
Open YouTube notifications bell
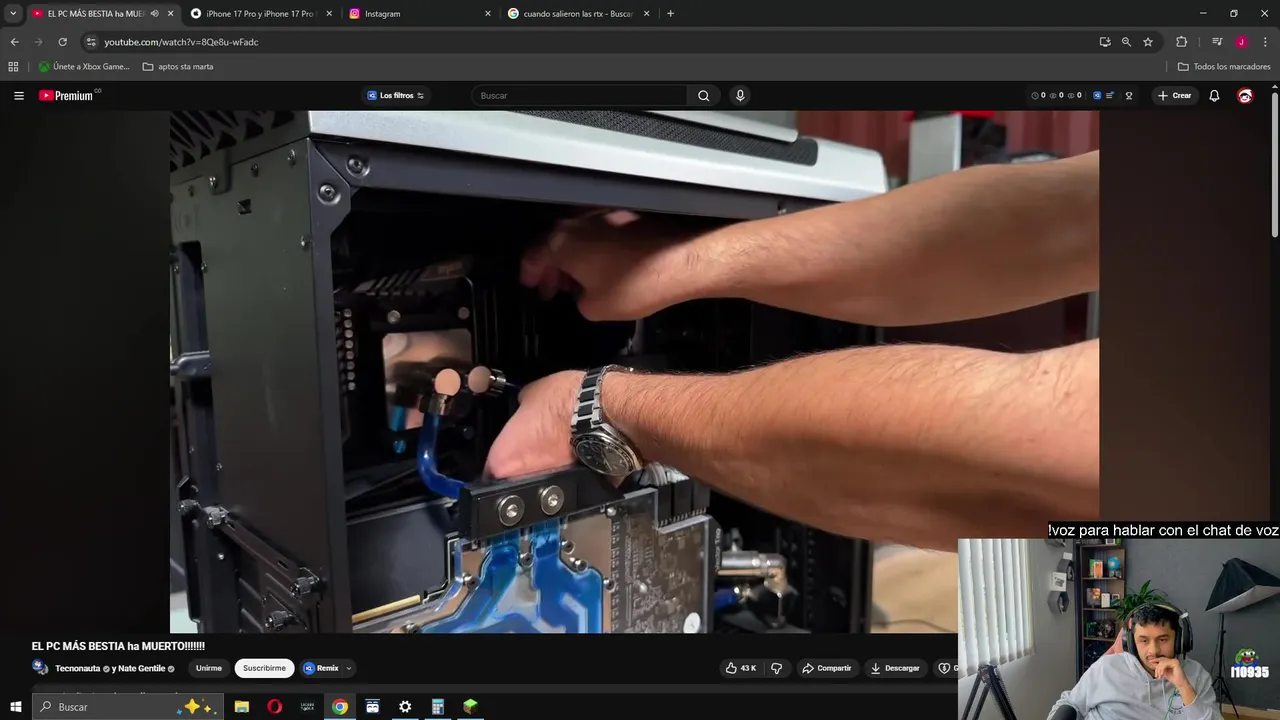[x=1214, y=96]
